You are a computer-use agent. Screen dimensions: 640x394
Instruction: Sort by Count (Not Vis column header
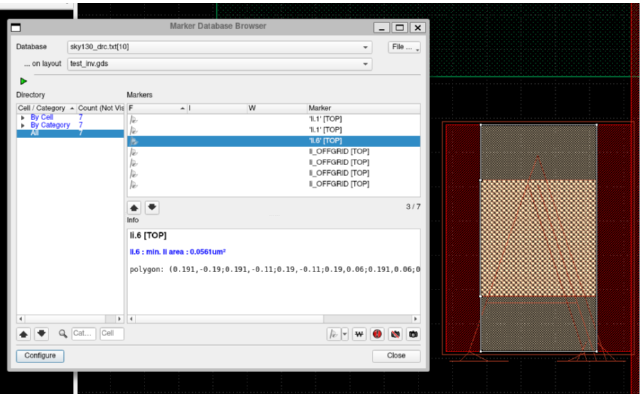(100, 108)
